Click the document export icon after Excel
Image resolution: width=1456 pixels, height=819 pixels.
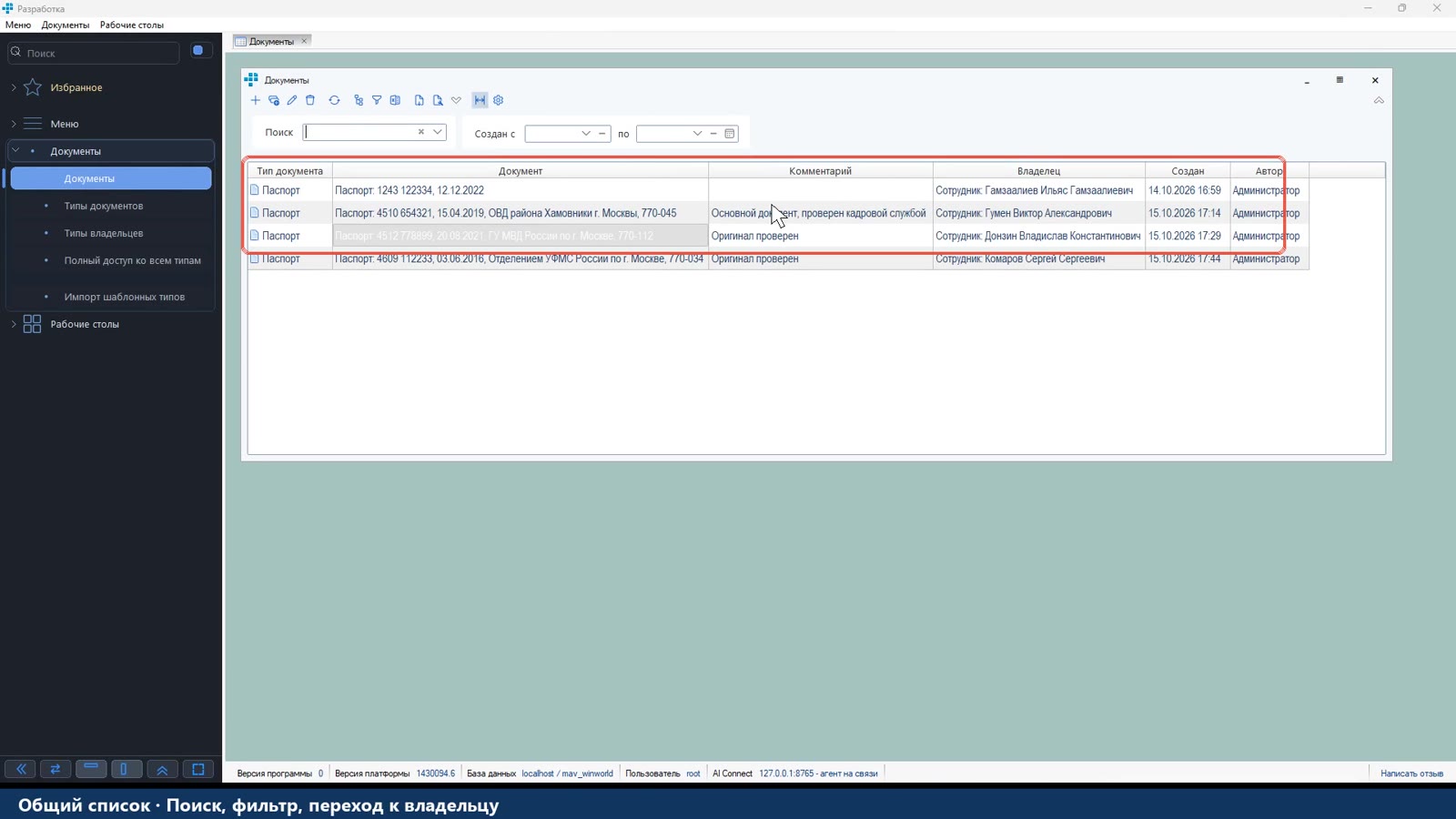[420, 100]
